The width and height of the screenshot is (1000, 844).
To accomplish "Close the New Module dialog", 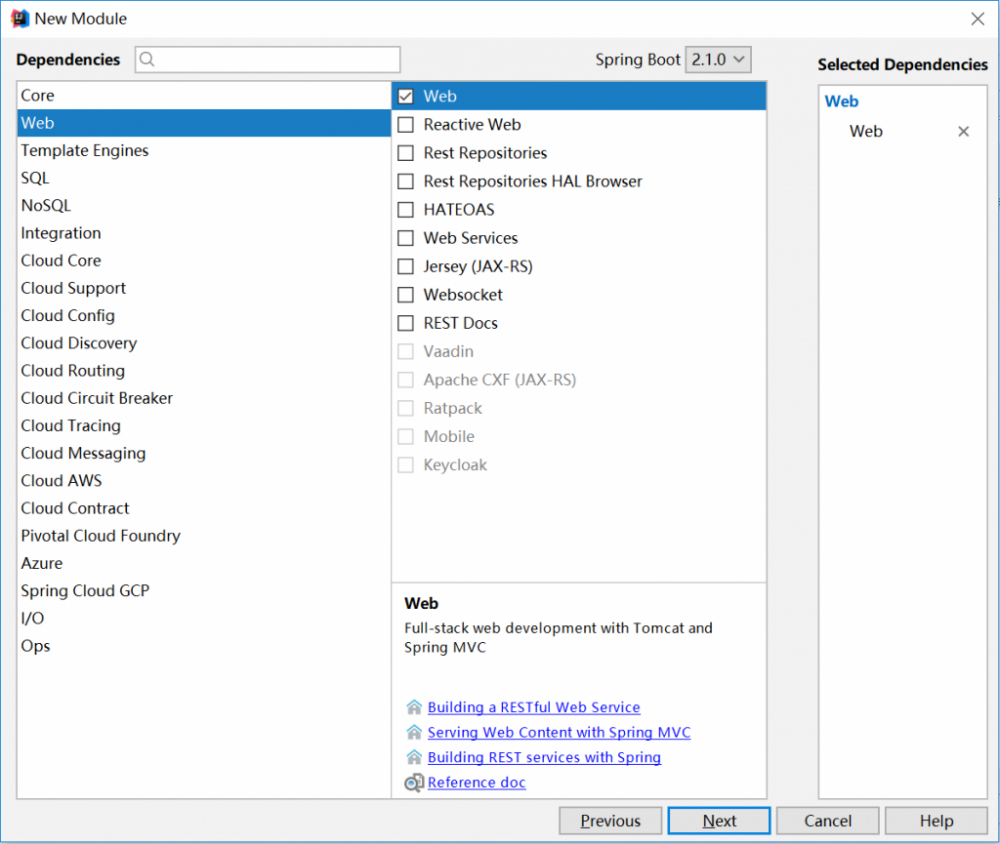I will point(977,18).
